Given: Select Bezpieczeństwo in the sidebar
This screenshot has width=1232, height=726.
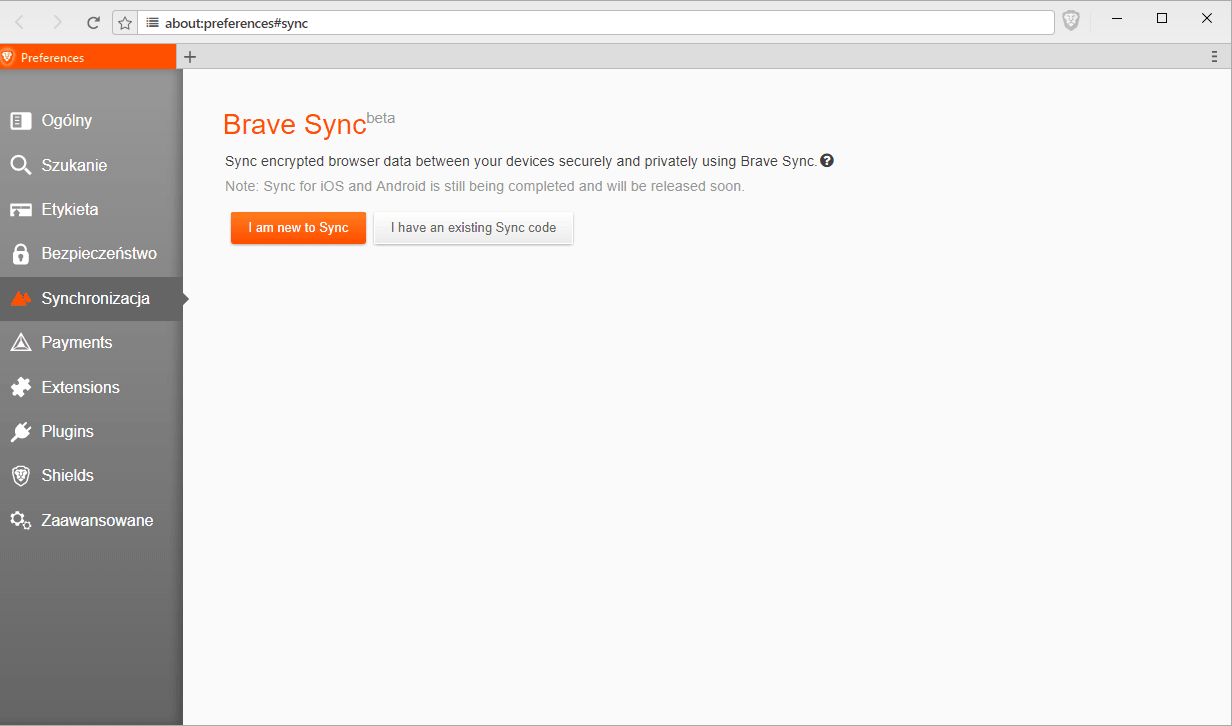Looking at the screenshot, I should point(91,254).
